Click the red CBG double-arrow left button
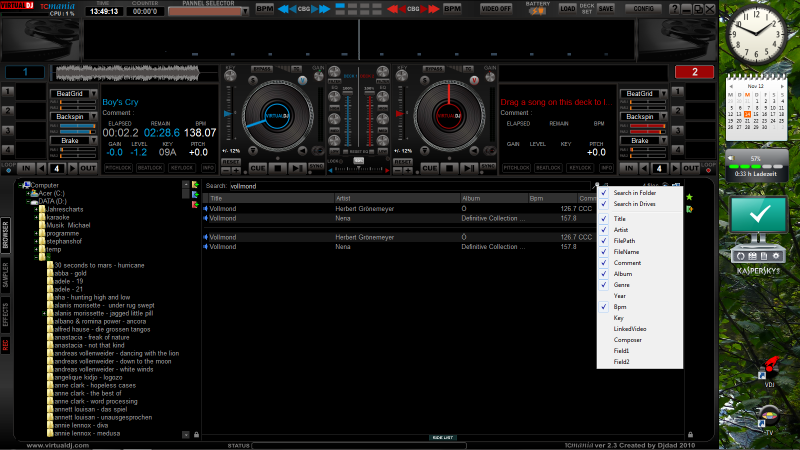Screen dimensions: 800x450 click(x=392, y=9)
